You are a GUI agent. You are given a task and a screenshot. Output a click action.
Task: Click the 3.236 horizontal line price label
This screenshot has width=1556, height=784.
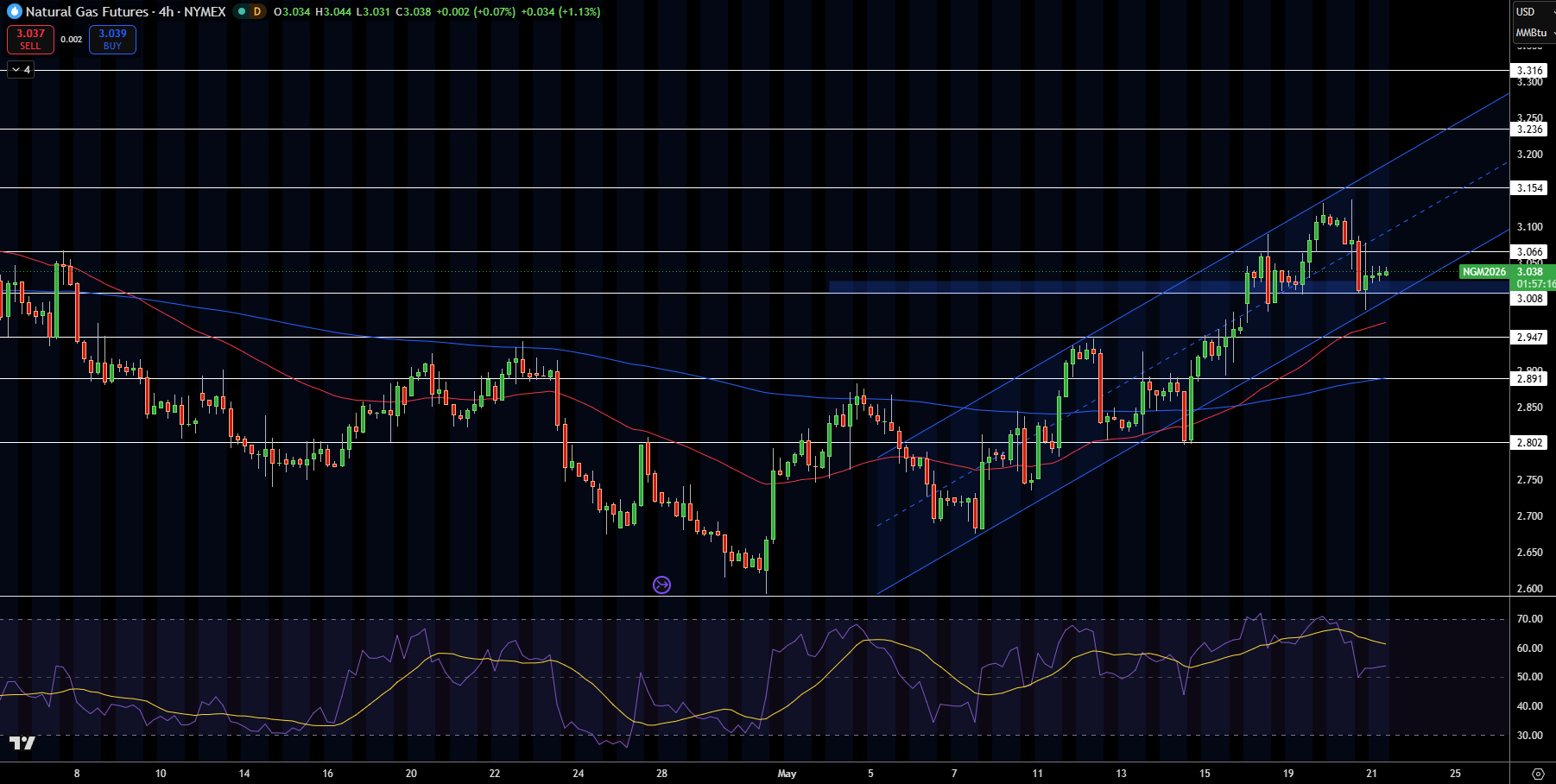pyautogui.click(x=1530, y=130)
